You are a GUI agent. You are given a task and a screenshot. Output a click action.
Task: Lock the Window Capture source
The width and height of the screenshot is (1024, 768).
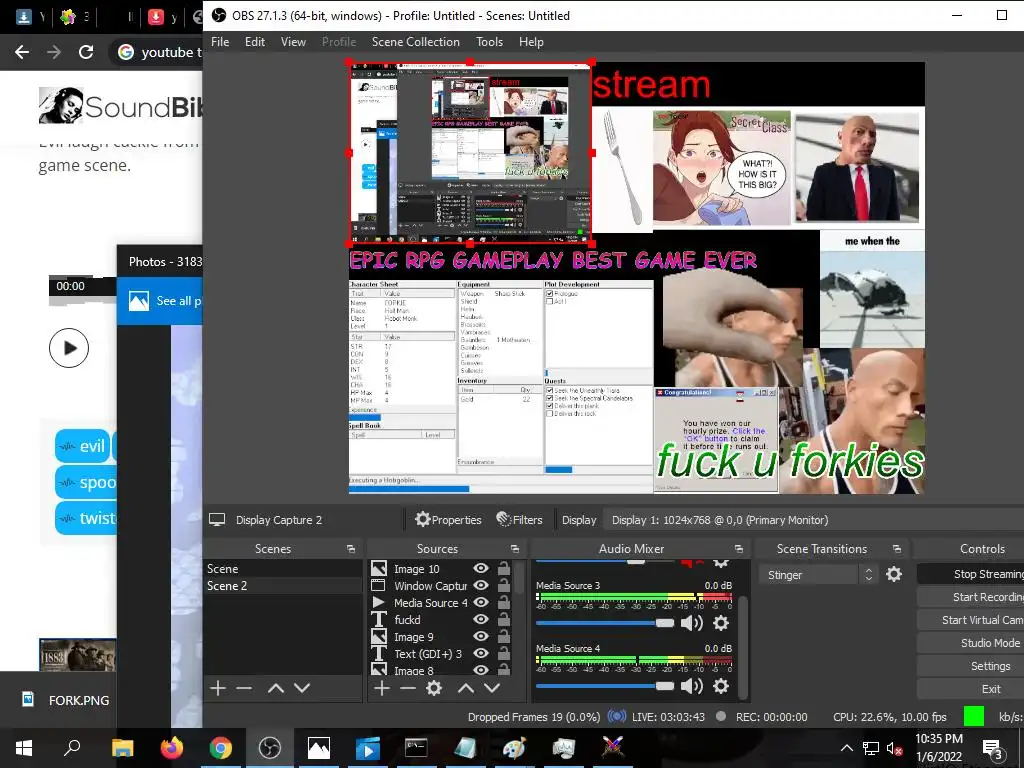(504, 585)
